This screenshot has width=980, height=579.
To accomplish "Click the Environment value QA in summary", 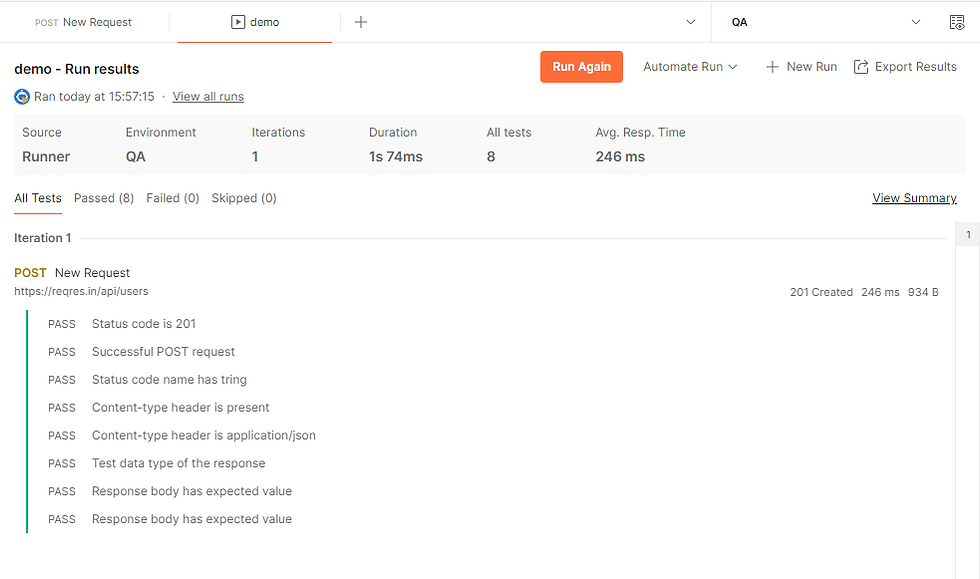I will 136,156.
